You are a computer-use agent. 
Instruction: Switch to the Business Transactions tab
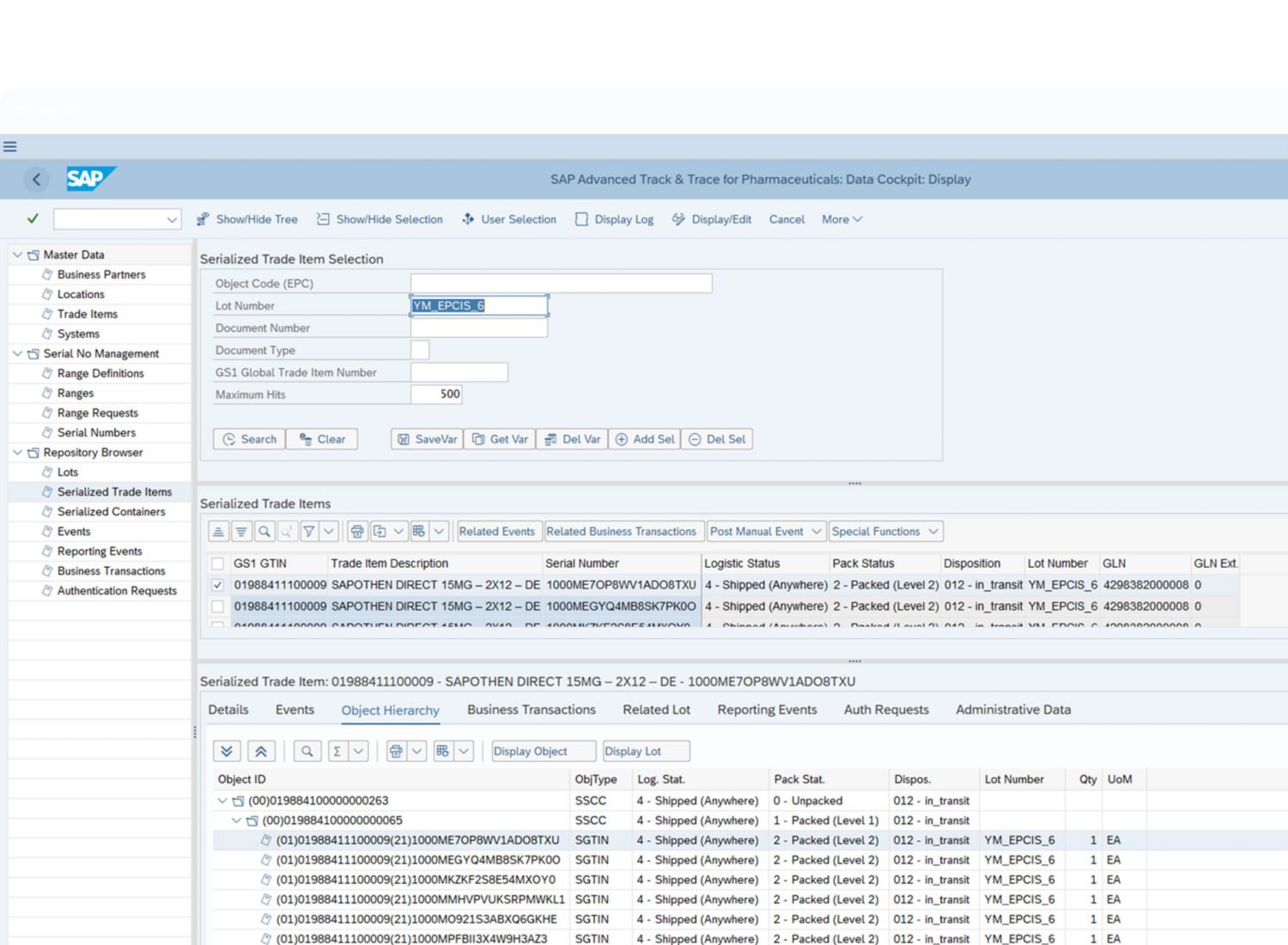[531, 710]
